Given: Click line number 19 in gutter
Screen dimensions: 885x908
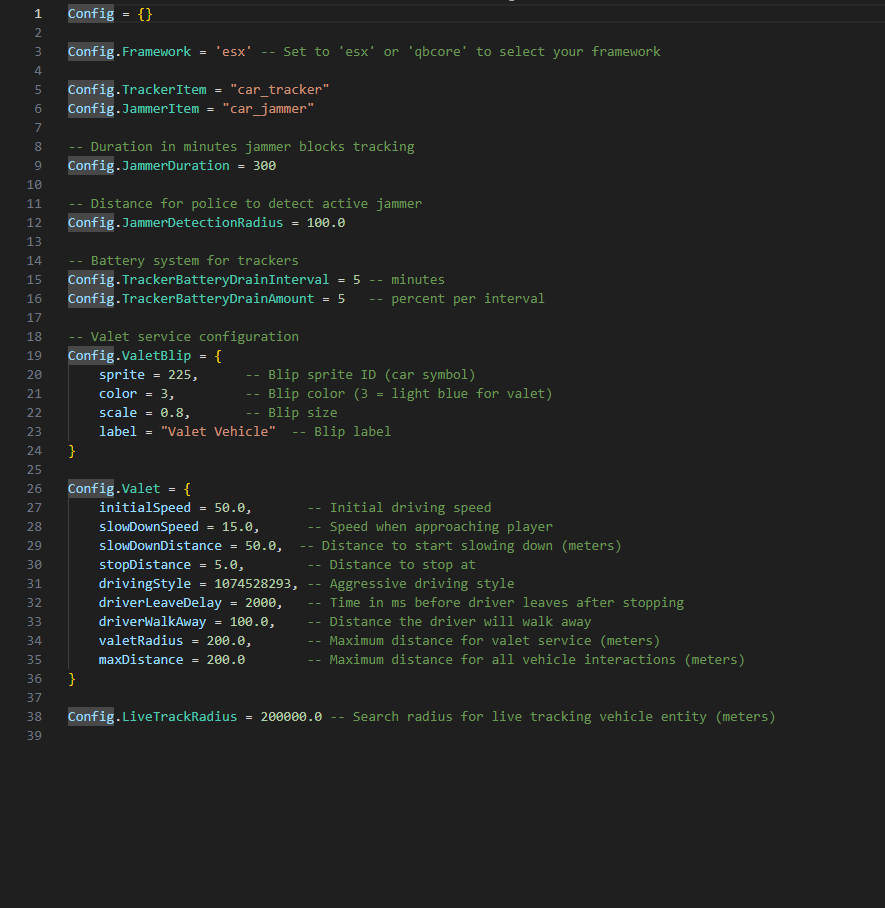Looking at the screenshot, I should 34,356.
